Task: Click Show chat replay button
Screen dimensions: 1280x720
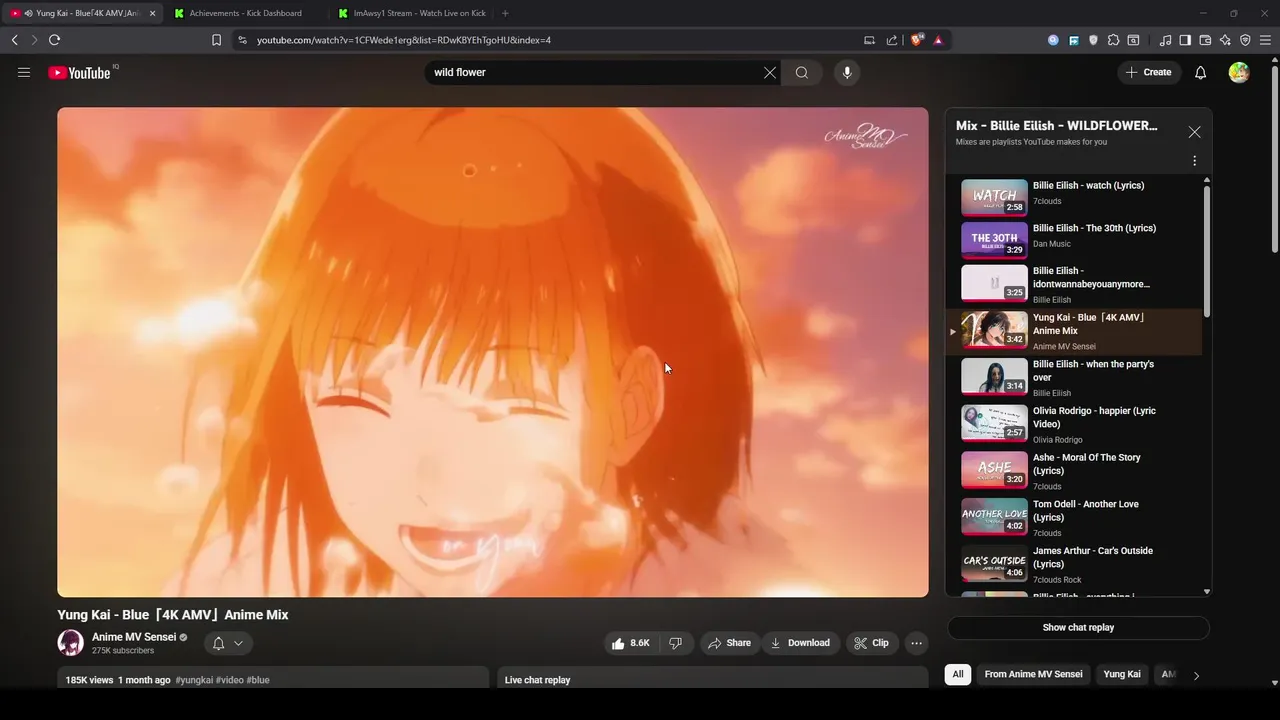Action: point(1078,627)
